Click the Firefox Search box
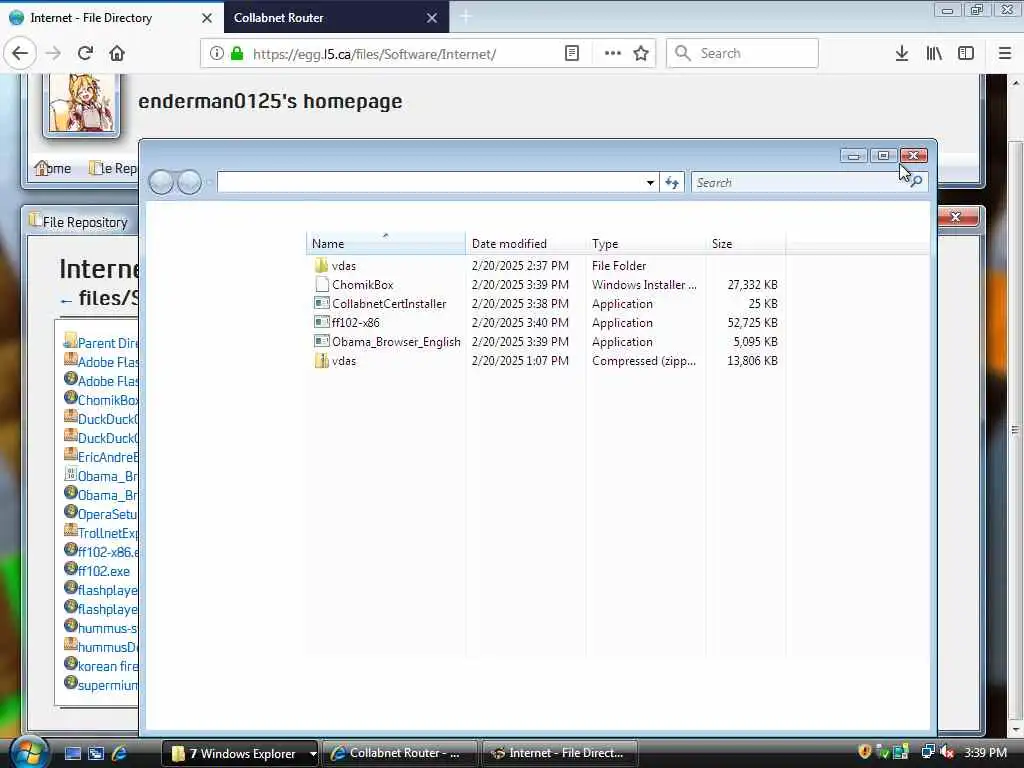Image resolution: width=1024 pixels, height=768 pixels. click(743, 54)
